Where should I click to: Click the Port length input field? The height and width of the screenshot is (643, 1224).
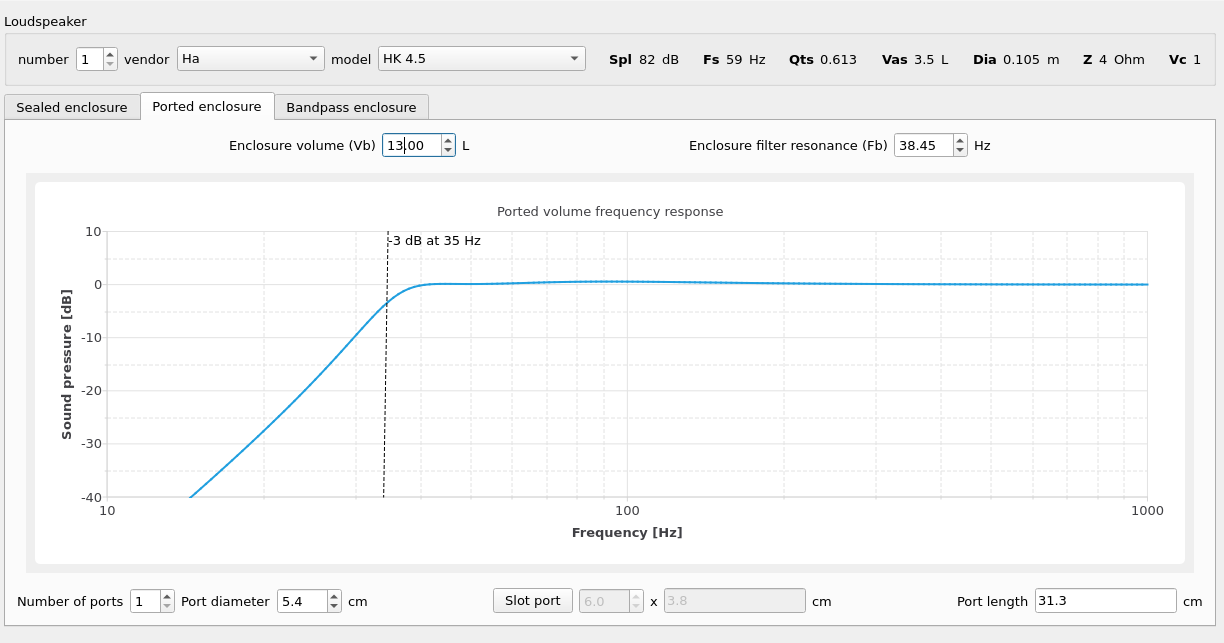tap(1105, 602)
